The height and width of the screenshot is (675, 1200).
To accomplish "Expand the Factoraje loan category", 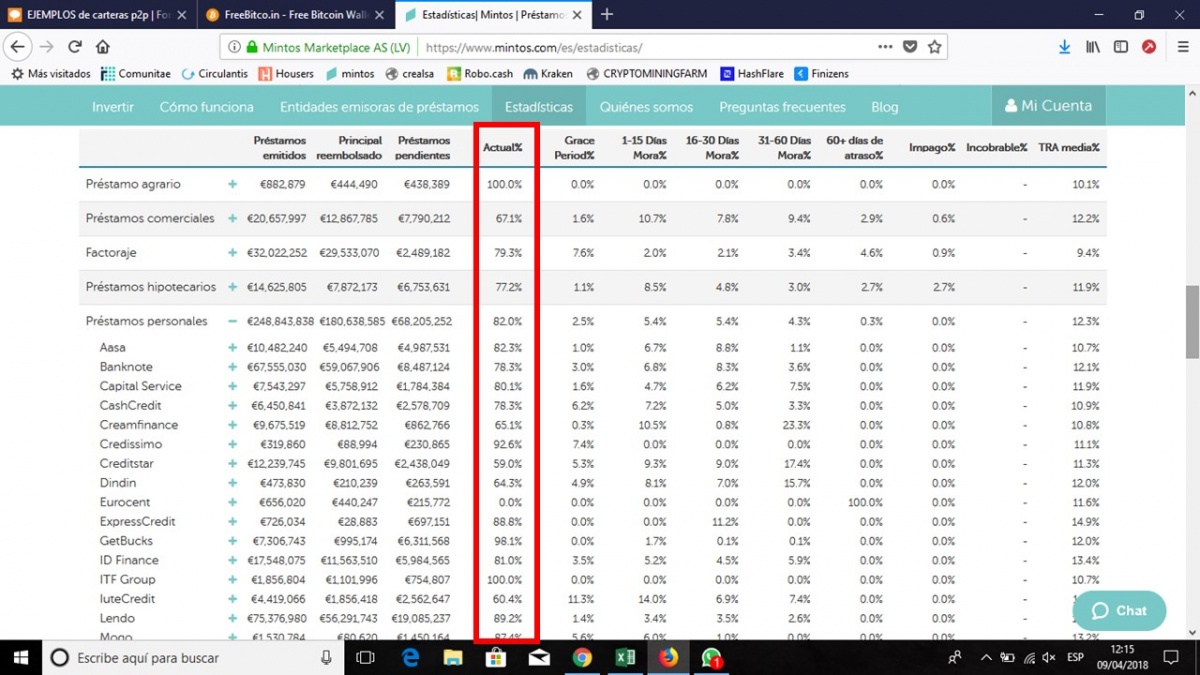I will click(x=232, y=253).
